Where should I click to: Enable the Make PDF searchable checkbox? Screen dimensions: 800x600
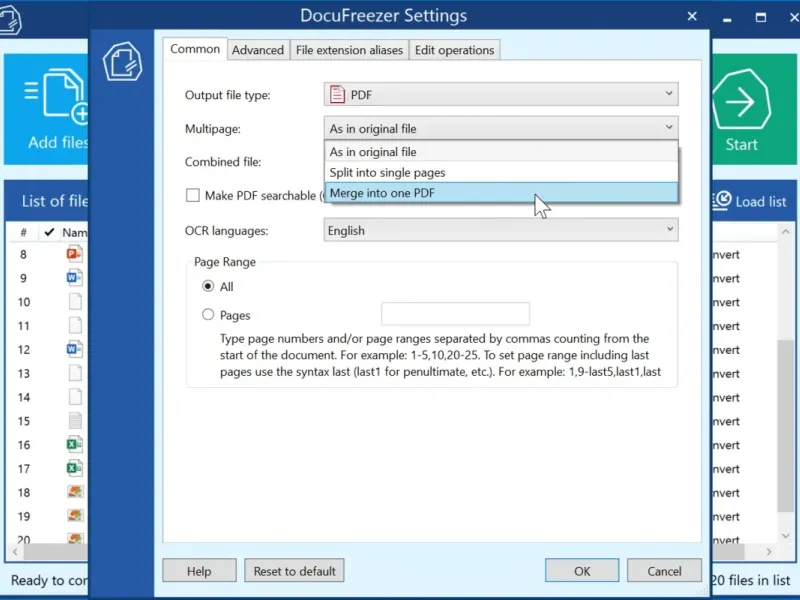(x=193, y=195)
